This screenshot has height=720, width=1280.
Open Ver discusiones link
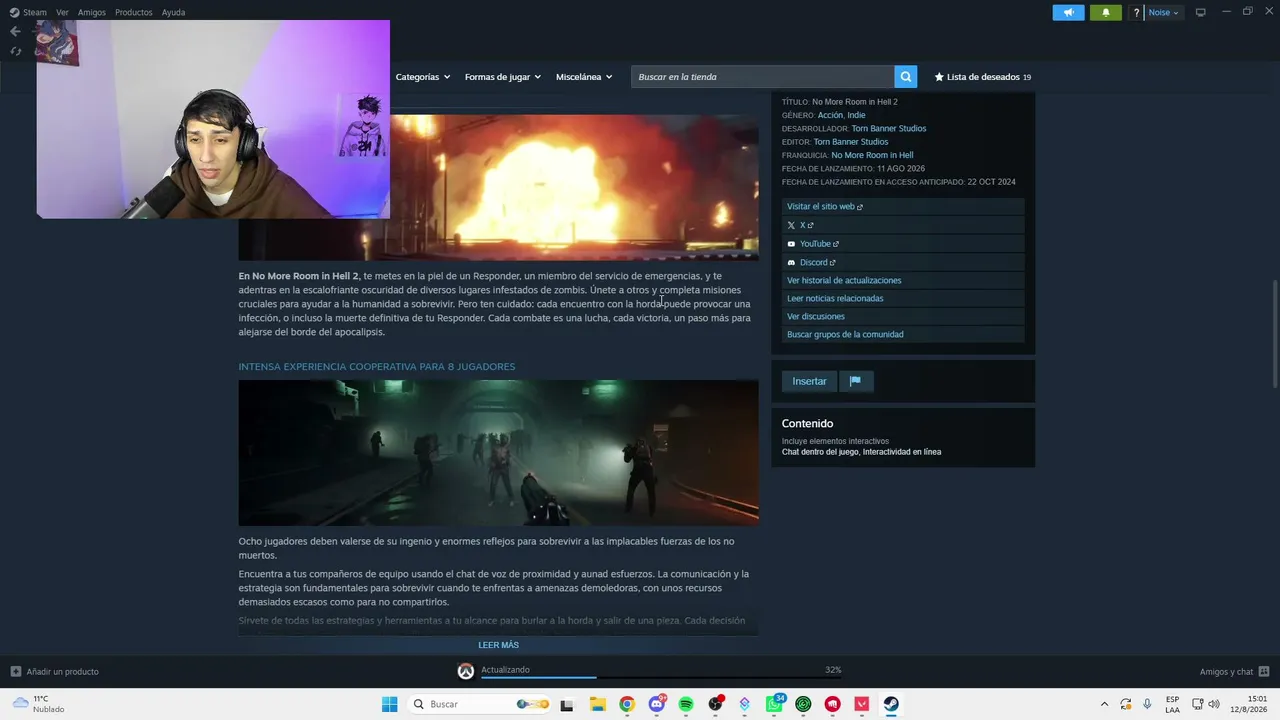pyautogui.click(x=903, y=316)
